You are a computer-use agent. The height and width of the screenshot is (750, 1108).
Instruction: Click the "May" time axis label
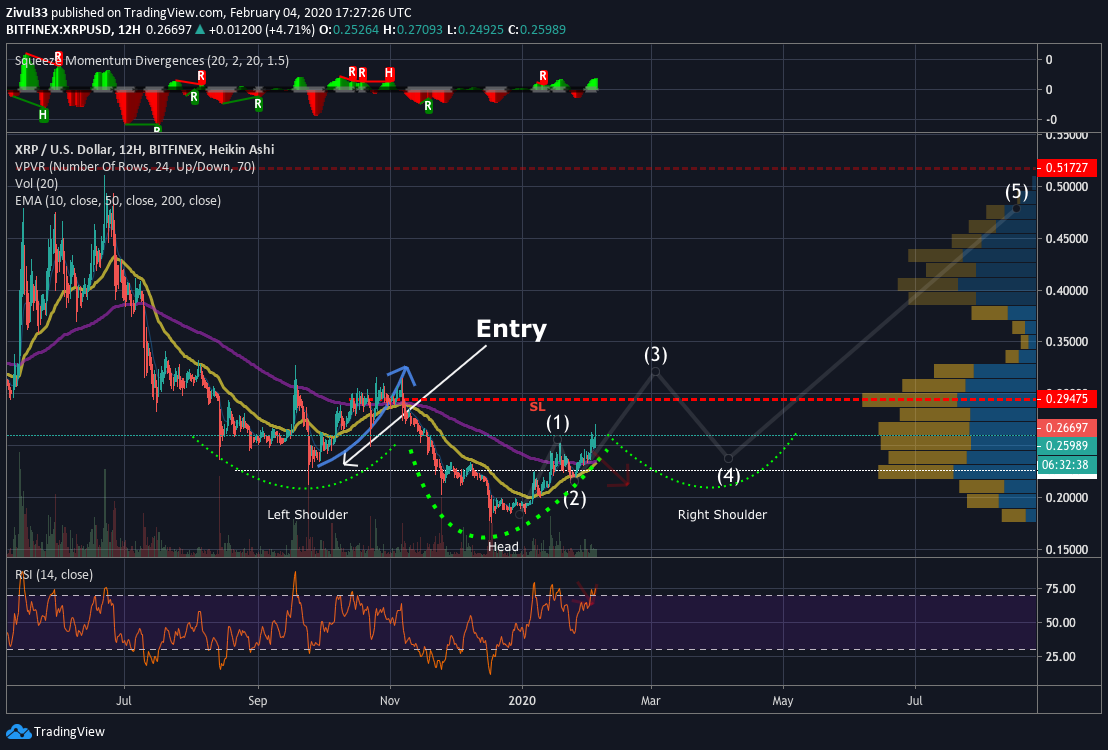pyautogui.click(x=783, y=701)
